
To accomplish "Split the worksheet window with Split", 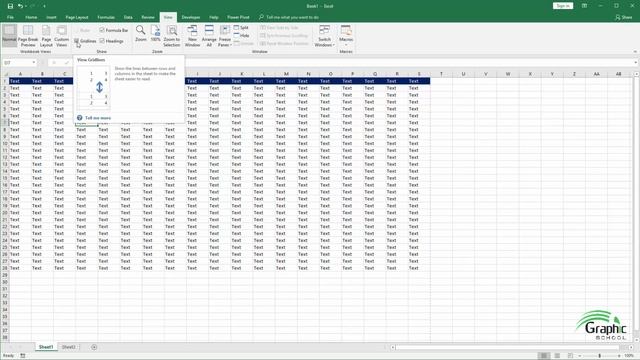I will [241, 27].
